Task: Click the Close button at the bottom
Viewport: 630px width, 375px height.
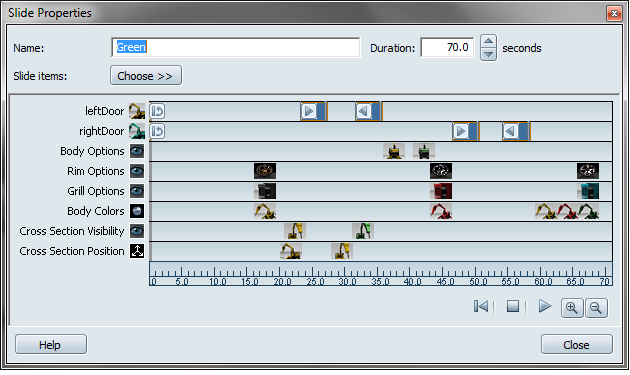Action: pos(577,344)
